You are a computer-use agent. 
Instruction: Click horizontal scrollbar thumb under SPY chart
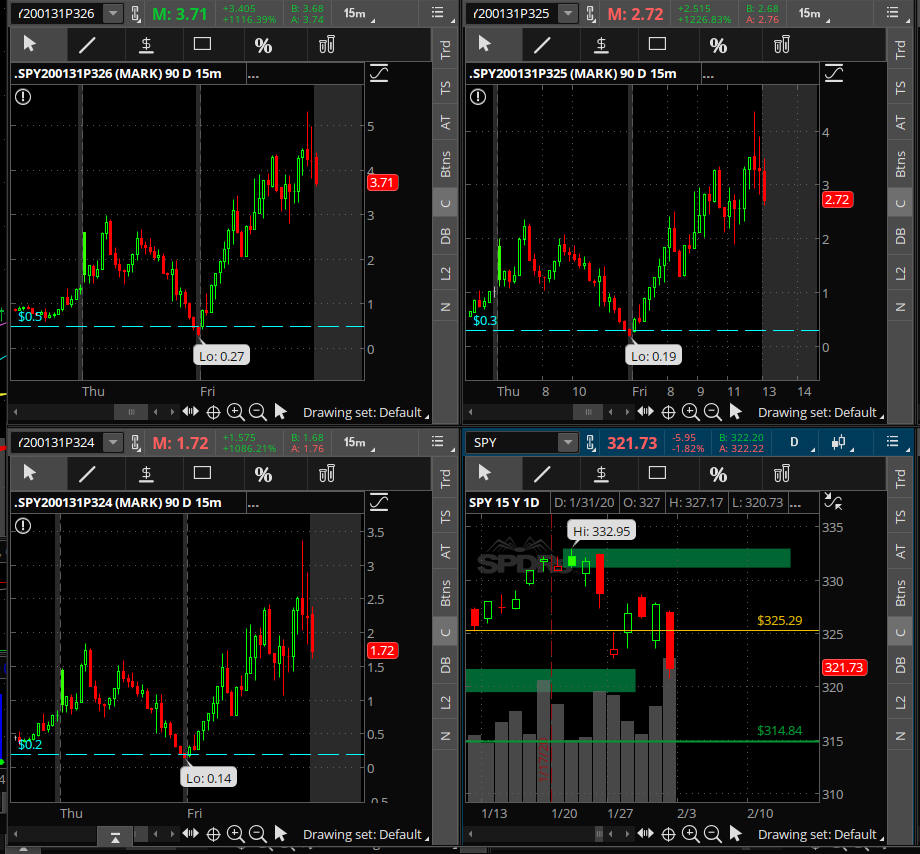599,834
